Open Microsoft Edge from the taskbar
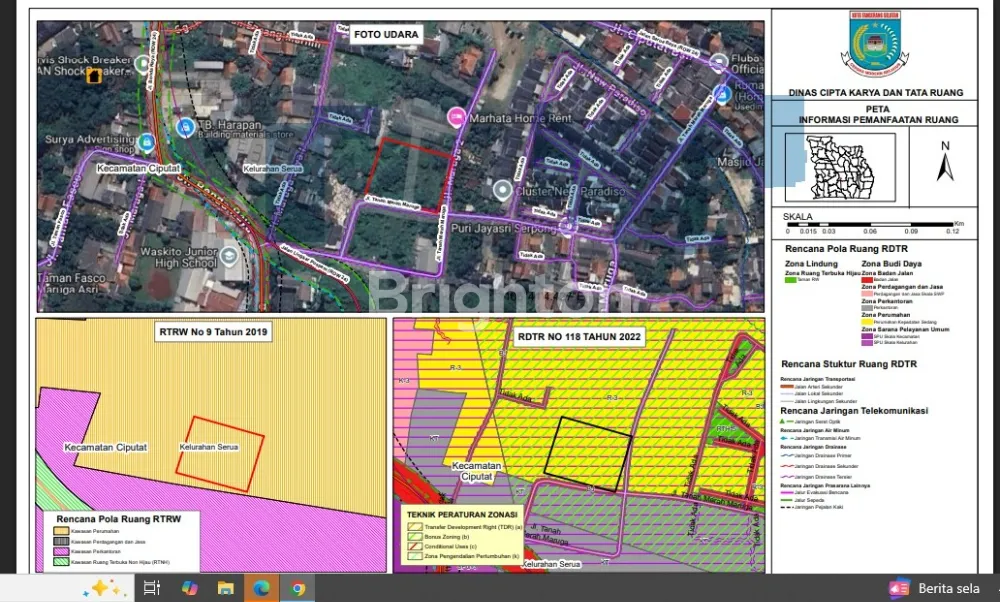1000x602 pixels. click(261, 588)
